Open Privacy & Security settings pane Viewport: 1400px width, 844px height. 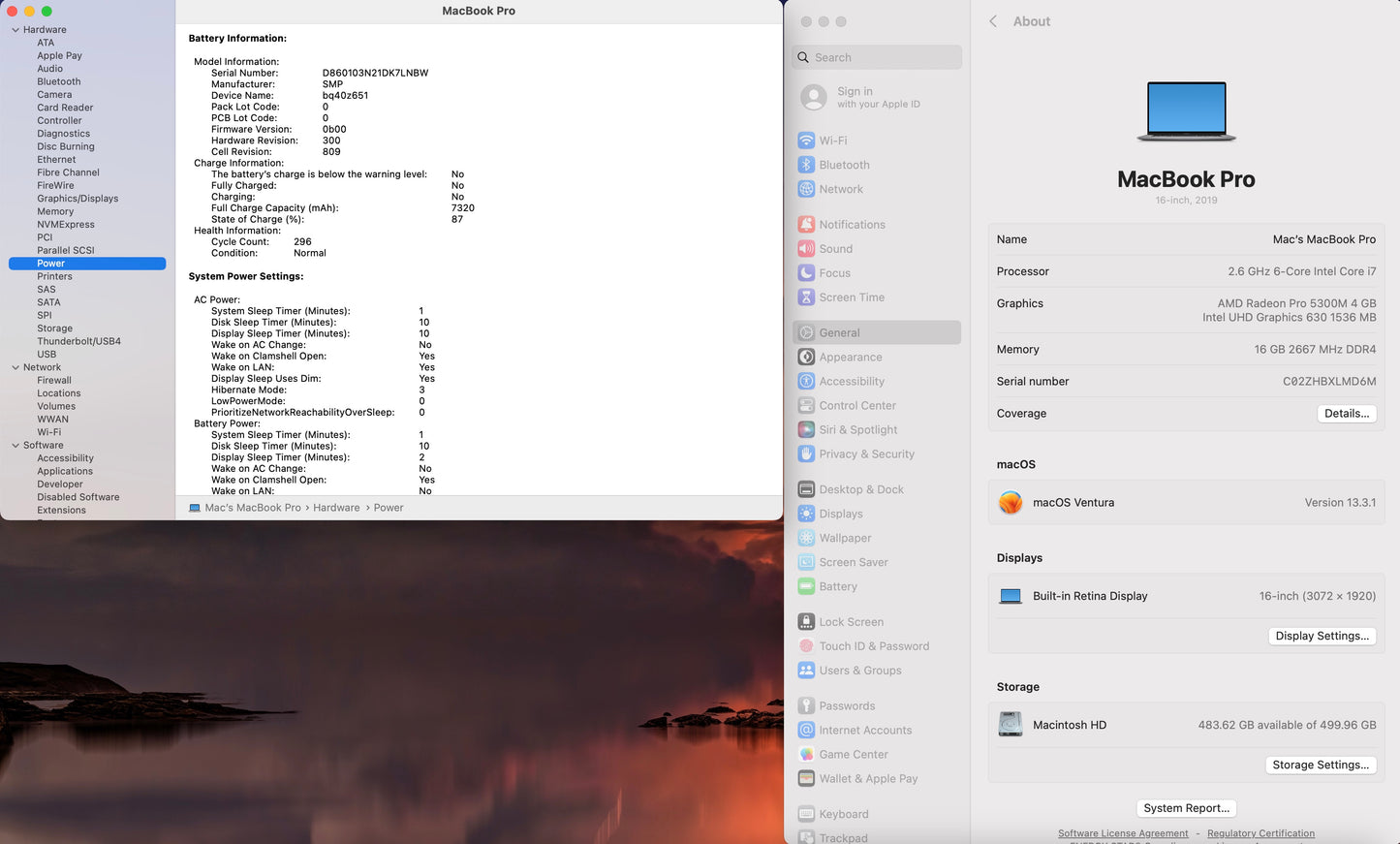[x=866, y=454]
